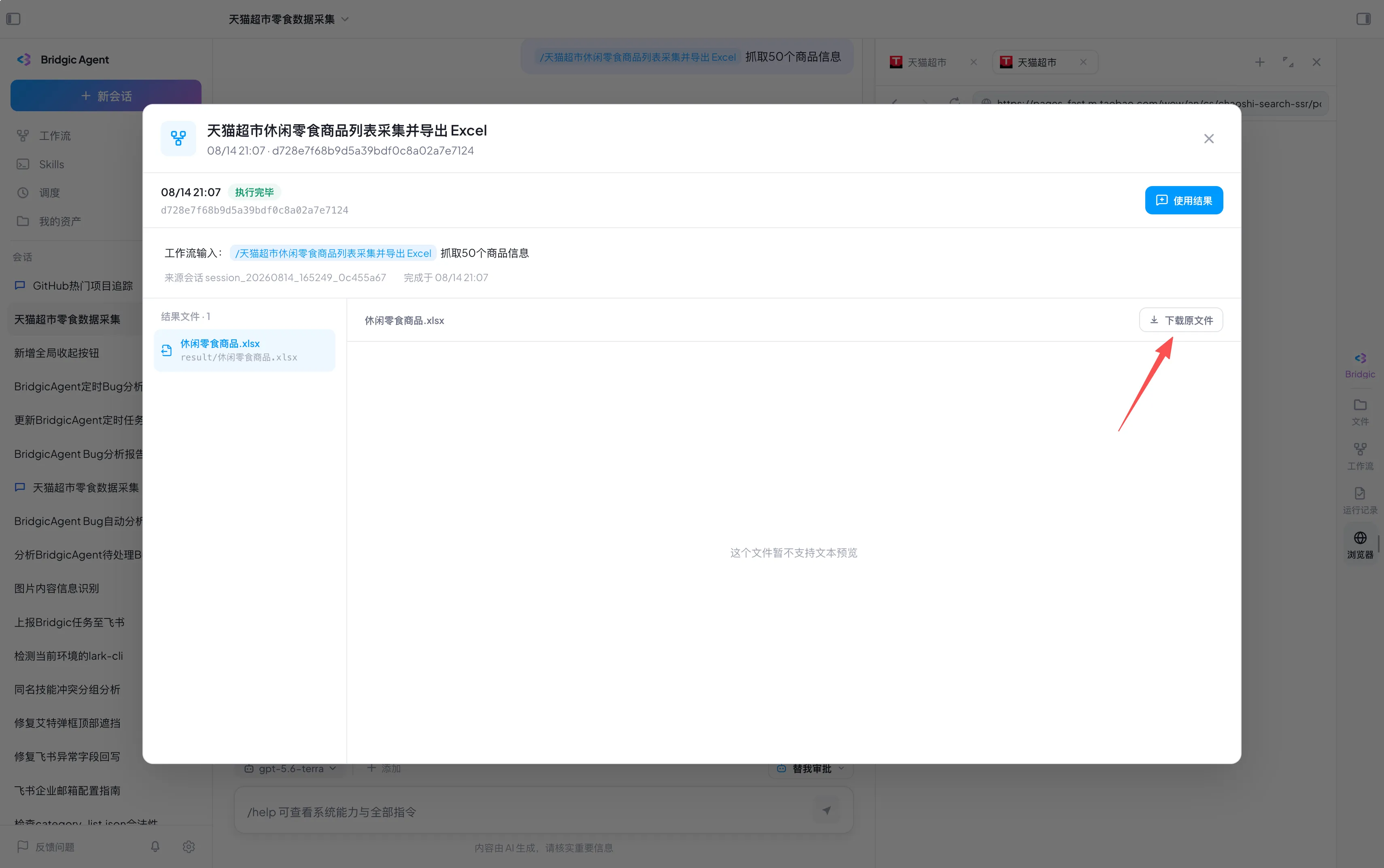Screen dimensions: 1384x868
Task: Click the send message arrow icon
Action: point(826,811)
